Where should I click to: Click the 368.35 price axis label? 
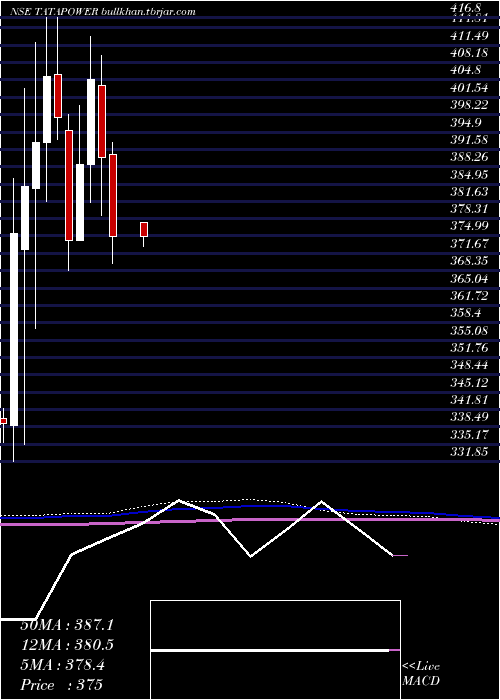[469, 261]
